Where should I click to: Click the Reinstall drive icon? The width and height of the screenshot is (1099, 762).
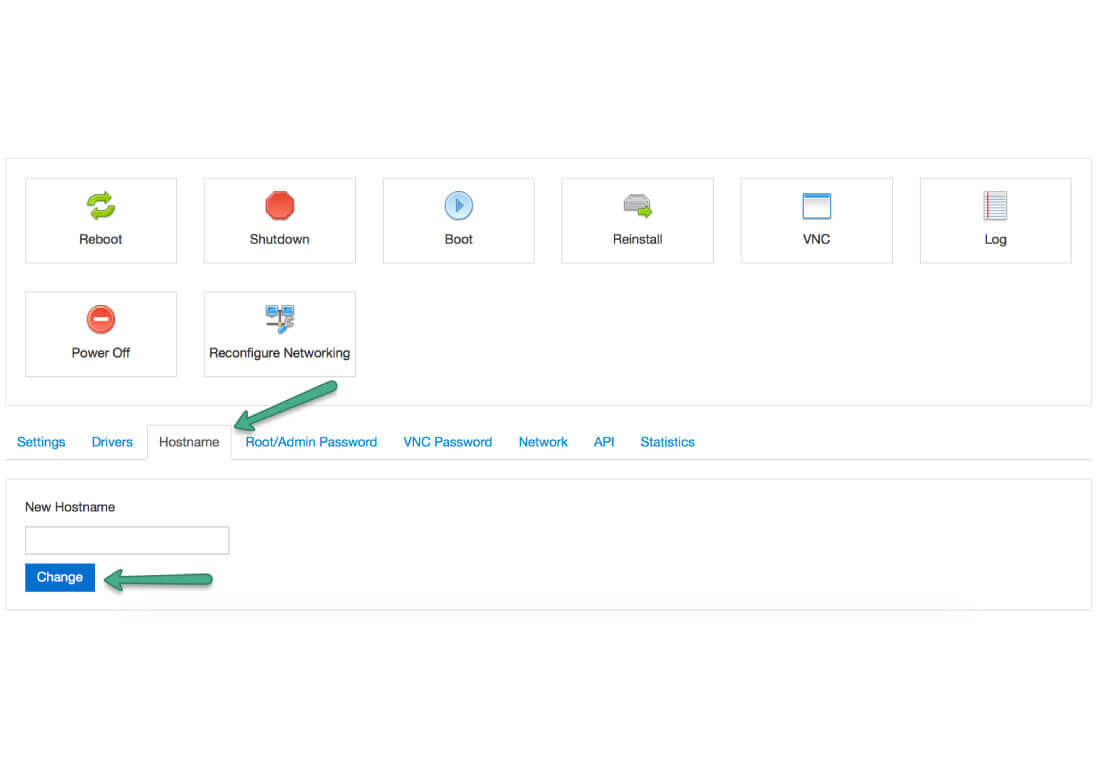click(x=638, y=206)
